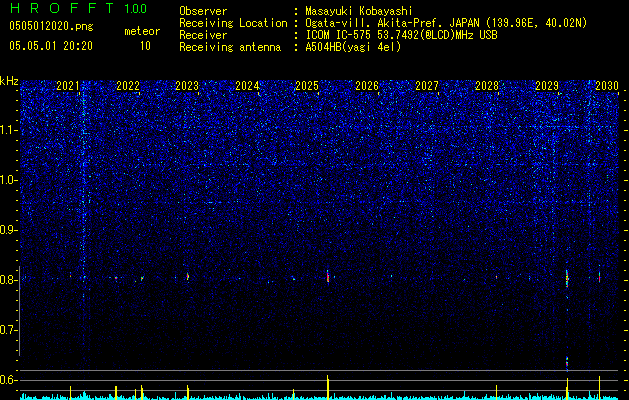Click the Receiving Location label
Viewport: 629px width, 400px height.
233,23
